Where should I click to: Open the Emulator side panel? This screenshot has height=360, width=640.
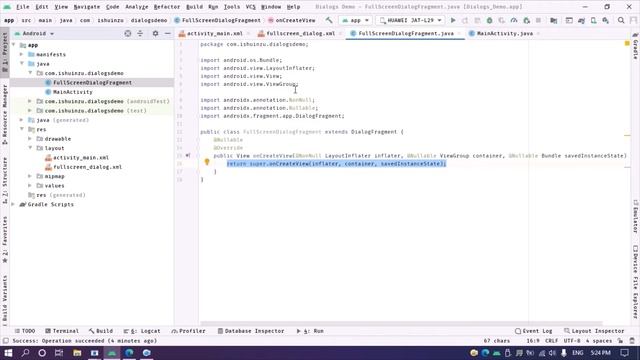pyautogui.click(x=636, y=216)
